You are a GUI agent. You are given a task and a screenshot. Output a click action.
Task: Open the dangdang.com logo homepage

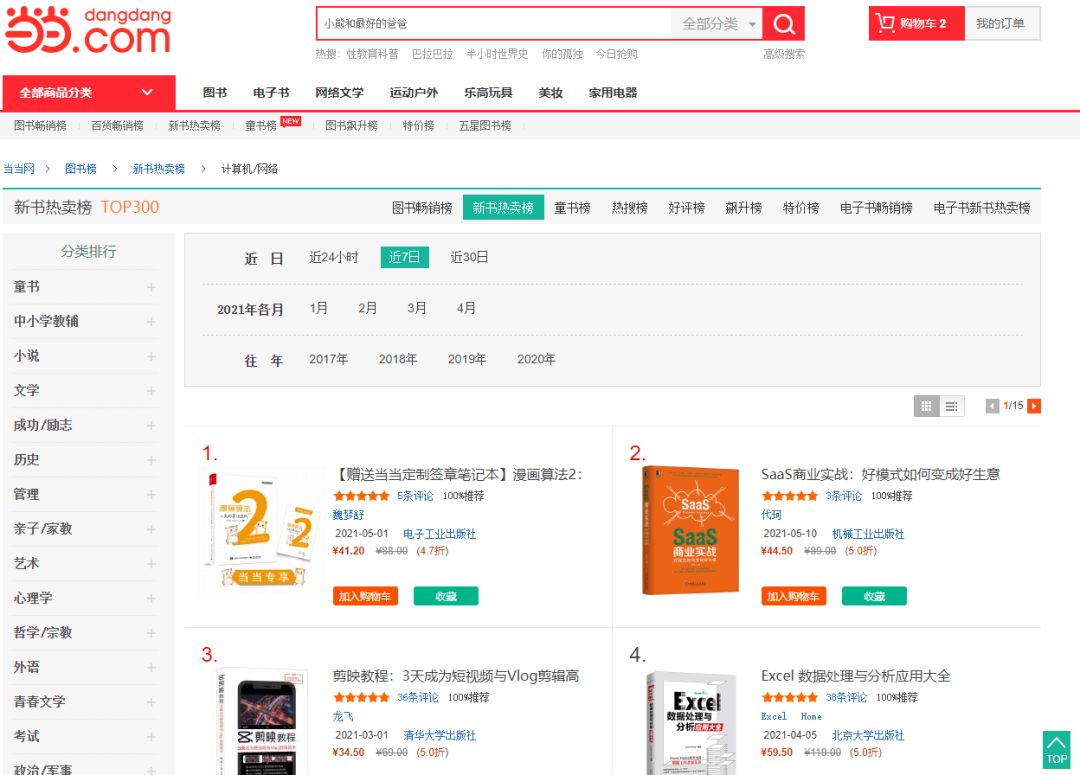tap(88, 30)
